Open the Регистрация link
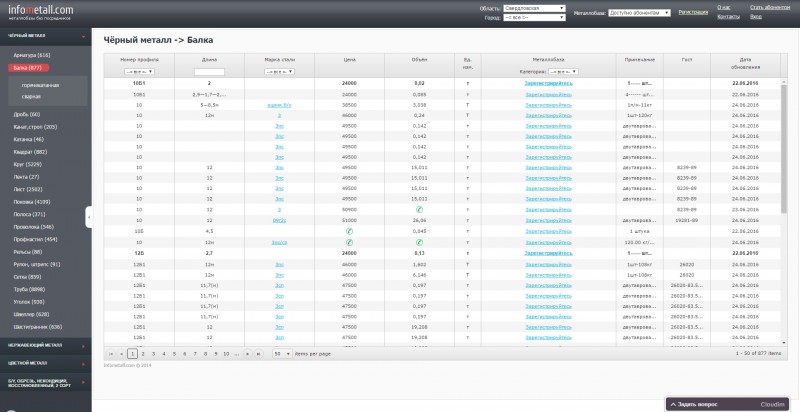800x412 pixels. click(693, 12)
